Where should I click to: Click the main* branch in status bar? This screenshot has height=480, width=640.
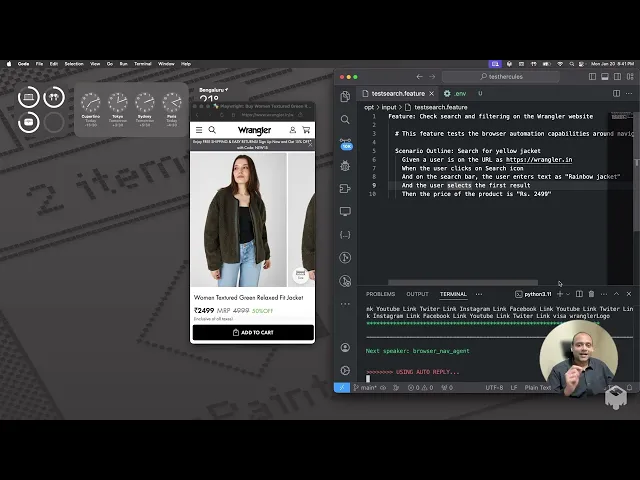(x=365, y=387)
